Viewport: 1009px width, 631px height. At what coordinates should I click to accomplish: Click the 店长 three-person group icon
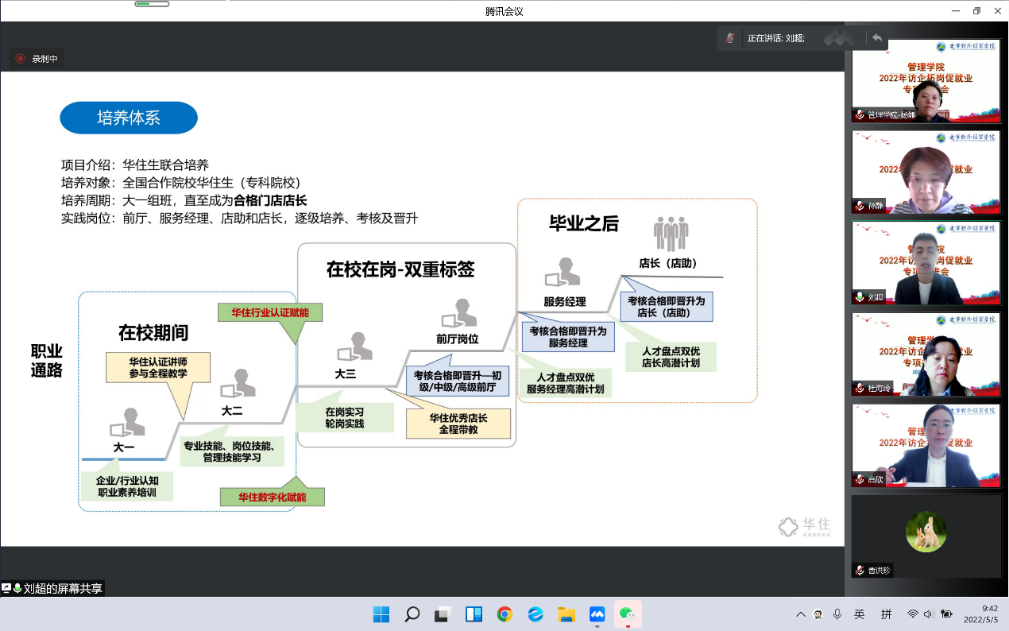click(671, 233)
